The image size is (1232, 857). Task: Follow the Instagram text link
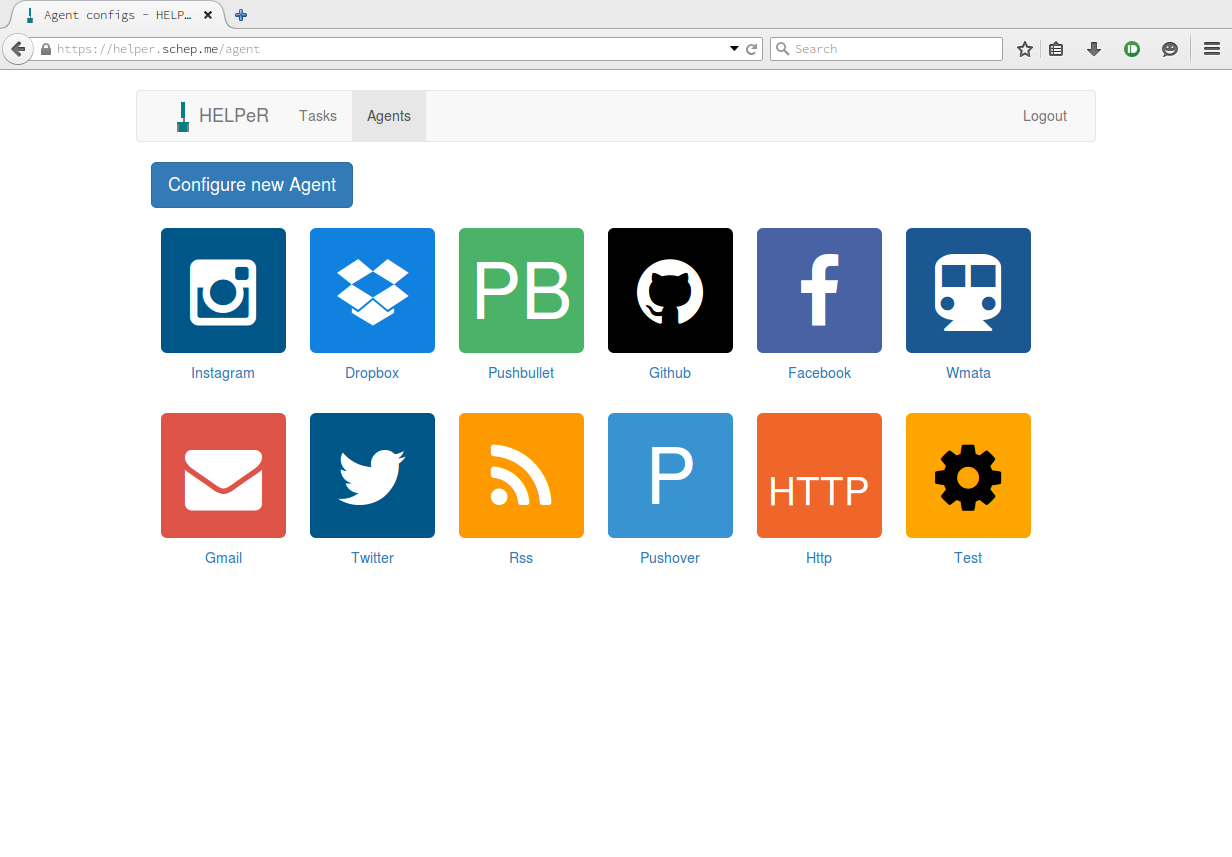pos(223,373)
